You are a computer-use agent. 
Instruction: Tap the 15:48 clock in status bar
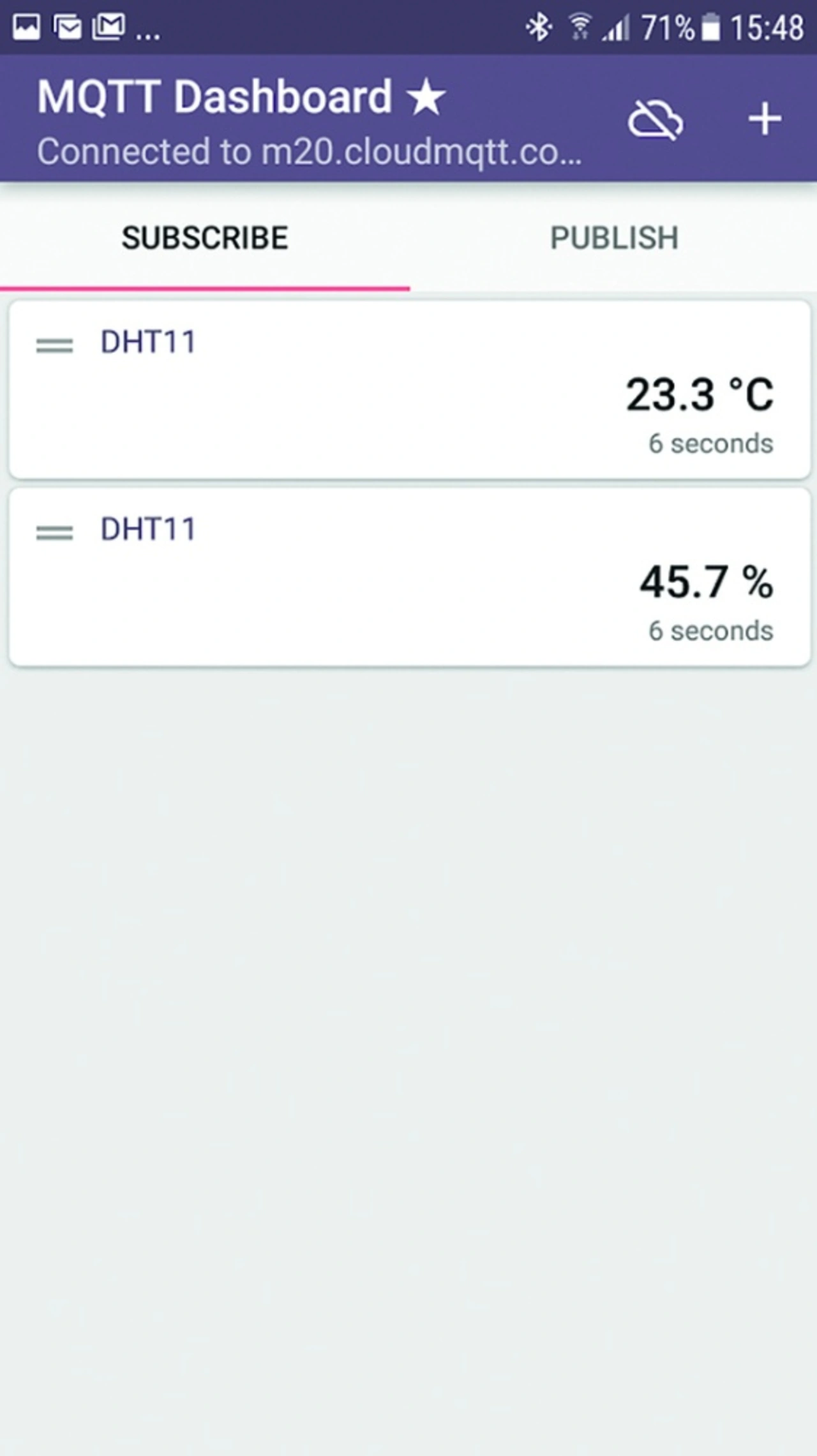[767, 28]
